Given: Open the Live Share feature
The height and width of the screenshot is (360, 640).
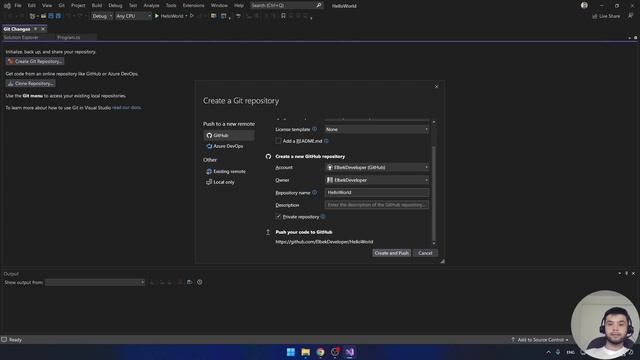Looking at the screenshot, I should click(x=606, y=16).
